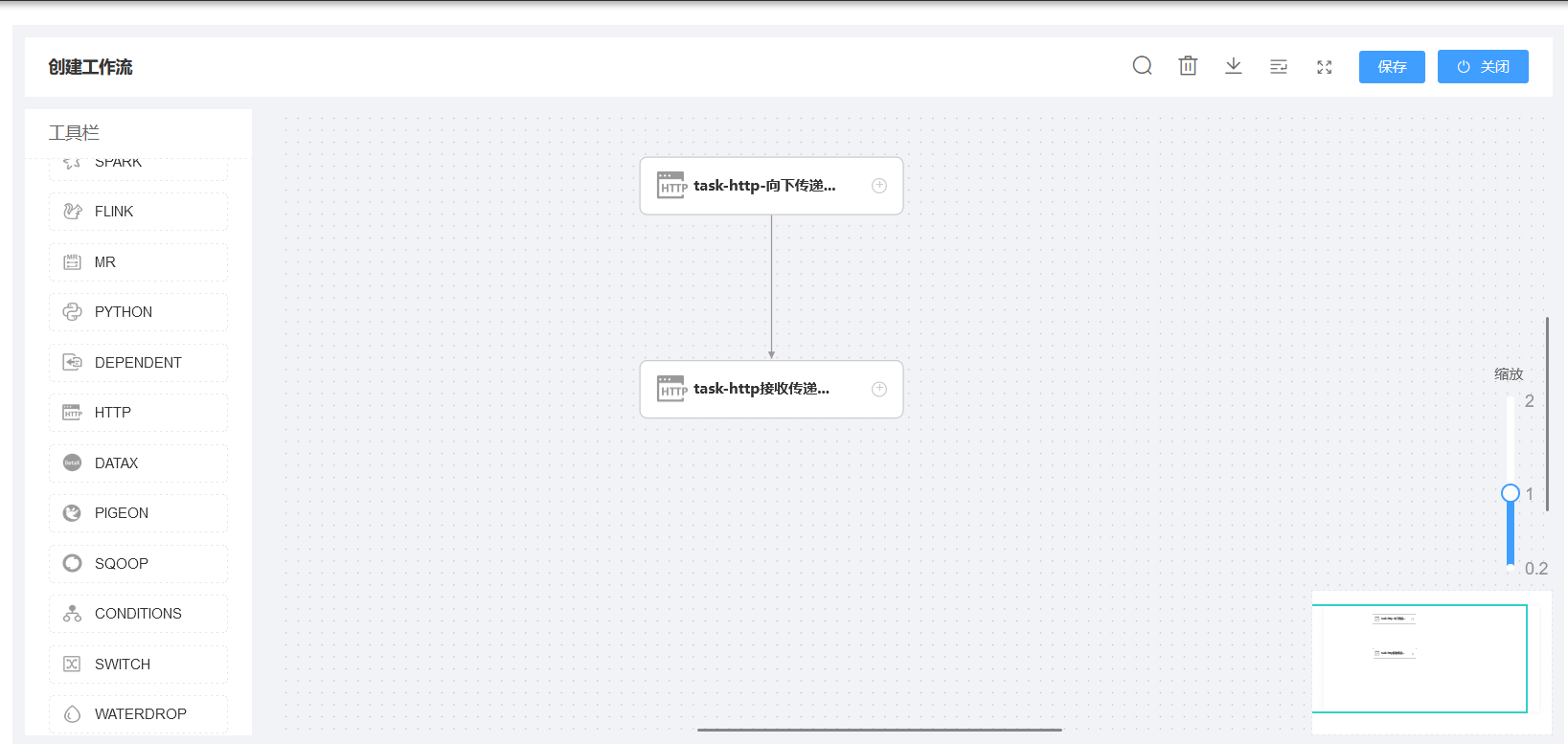Click the 保存 save button
Screen dimensions: 1568x744
point(1391,66)
